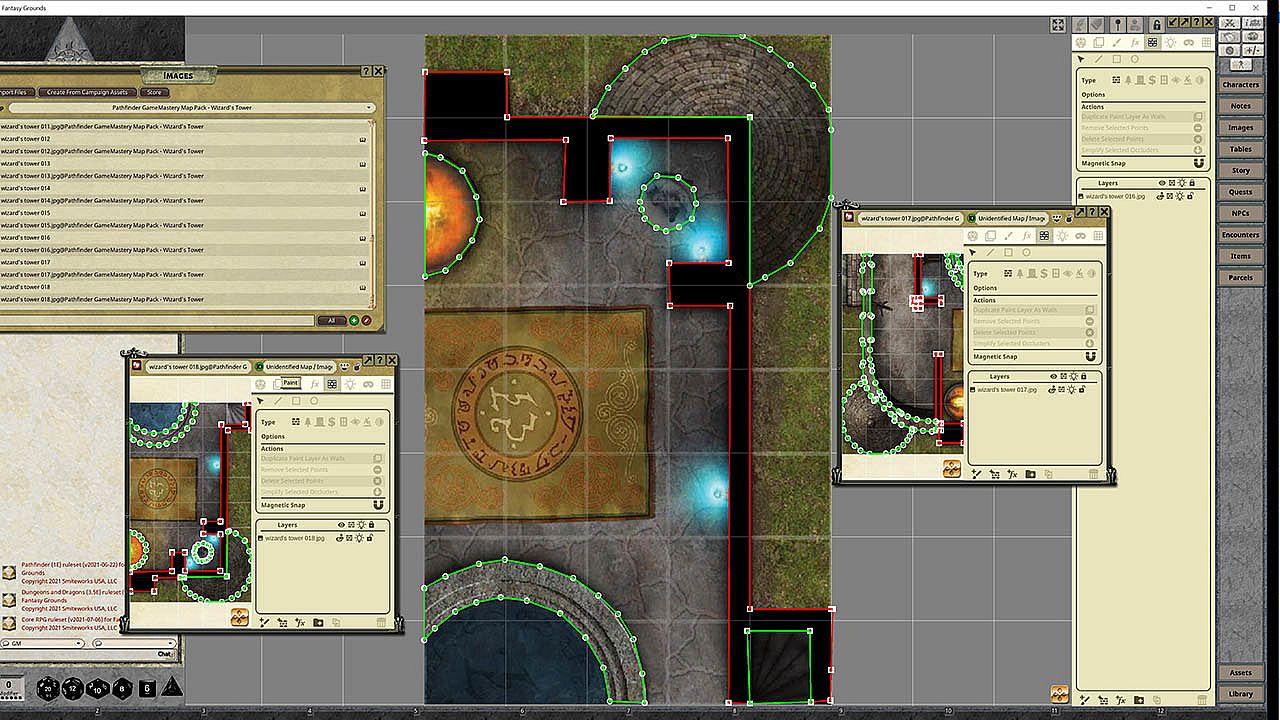Click the question mark help icon on the main map
The image size is (1280, 720).
coord(1195,22)
